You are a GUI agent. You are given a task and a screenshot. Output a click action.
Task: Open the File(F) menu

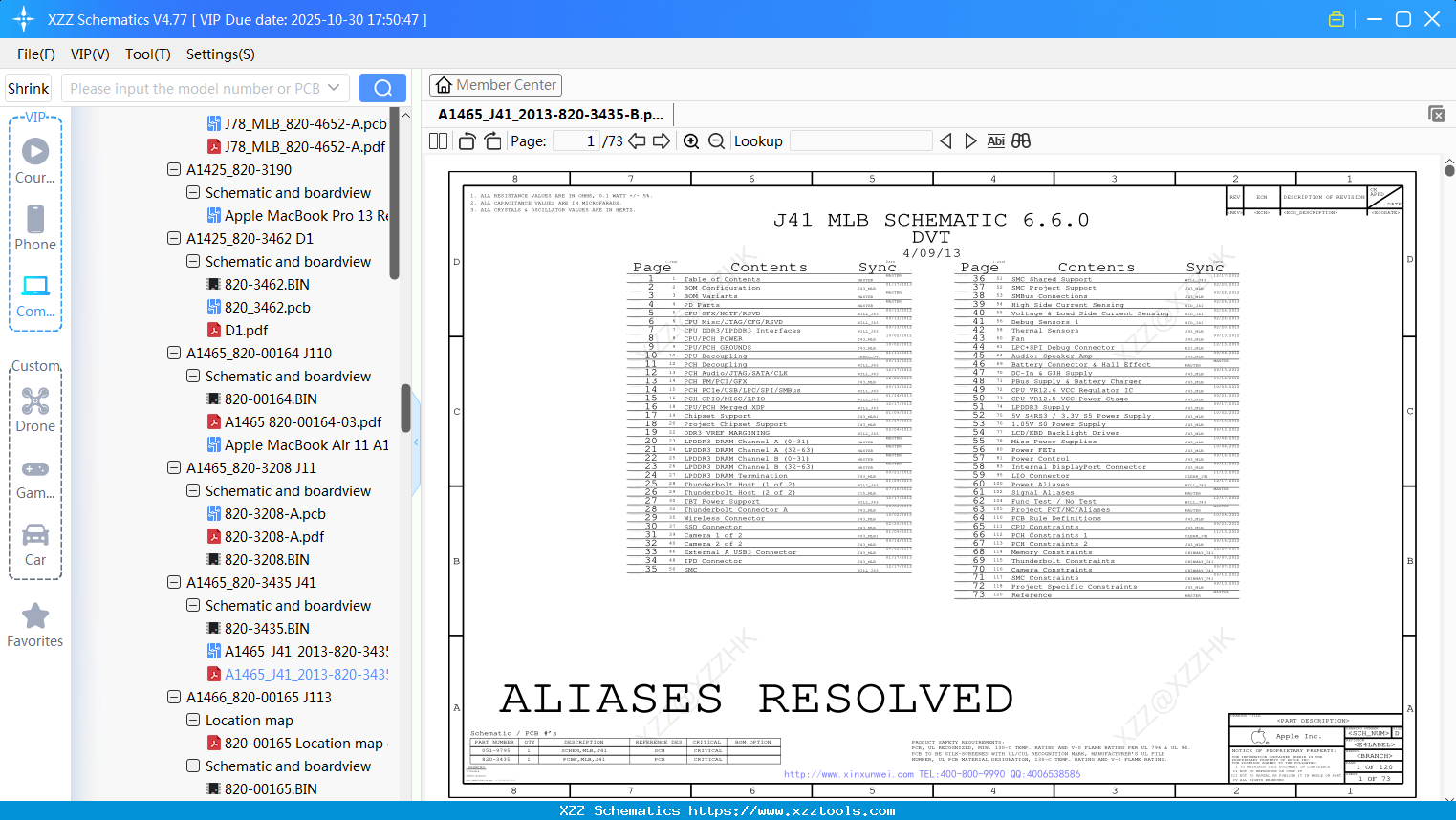tap(36, 54)
